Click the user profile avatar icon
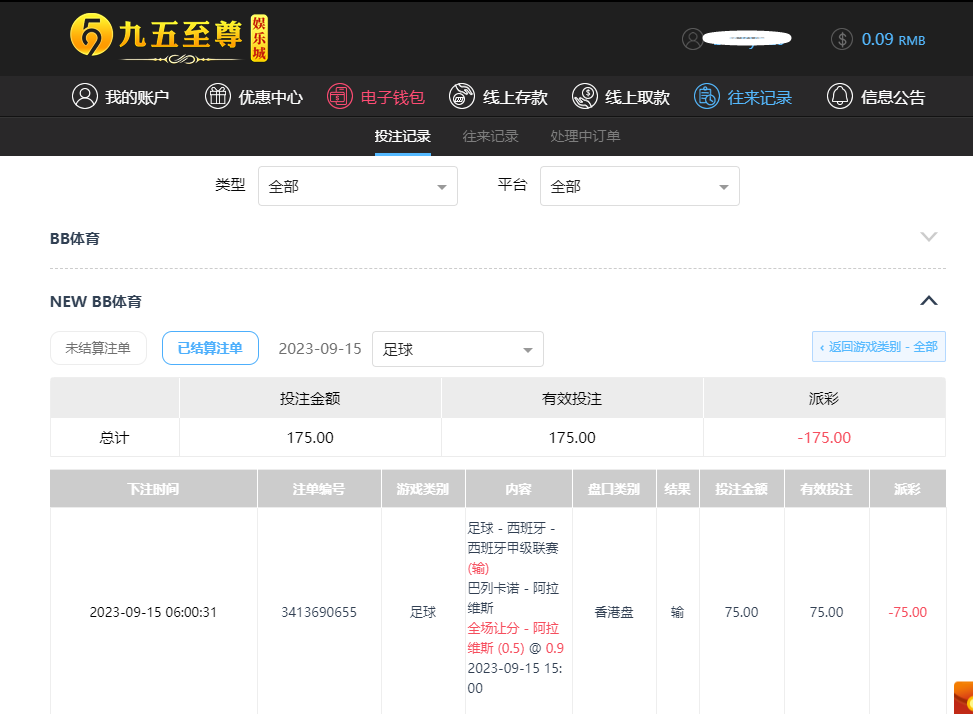 [692, 39]
